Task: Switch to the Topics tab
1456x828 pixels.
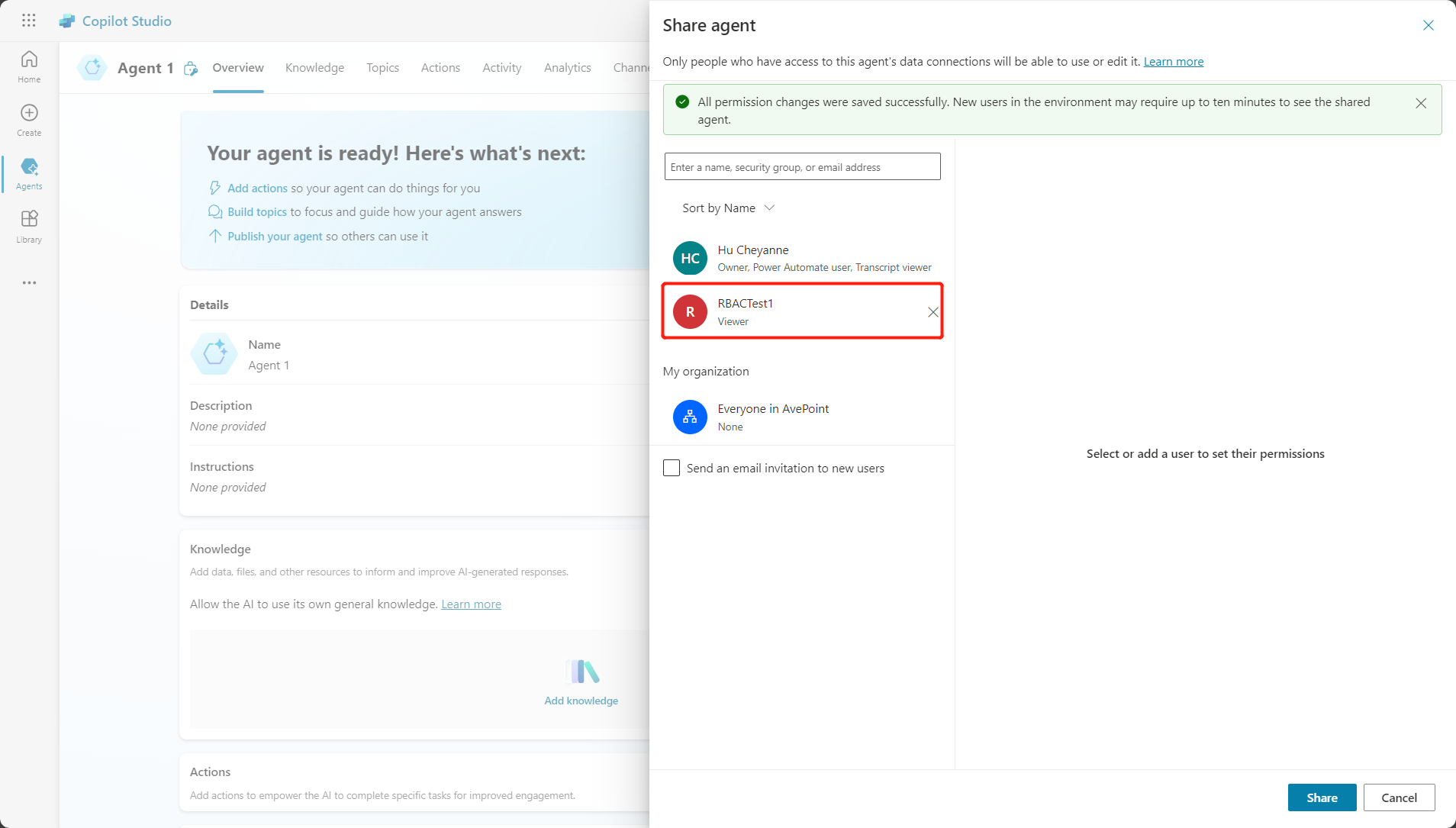Action: point(382,68)
